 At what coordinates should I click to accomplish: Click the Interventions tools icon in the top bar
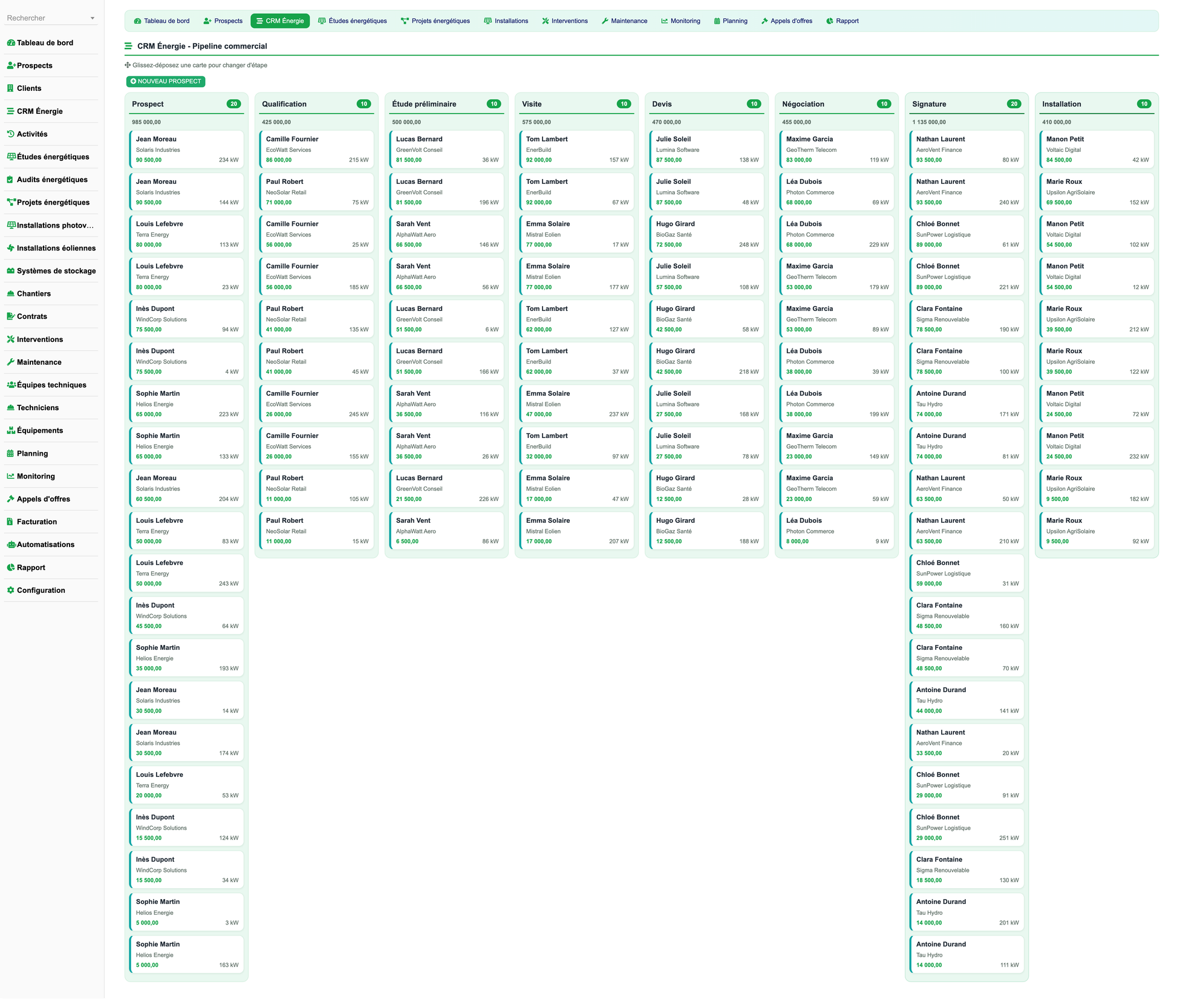546,21
